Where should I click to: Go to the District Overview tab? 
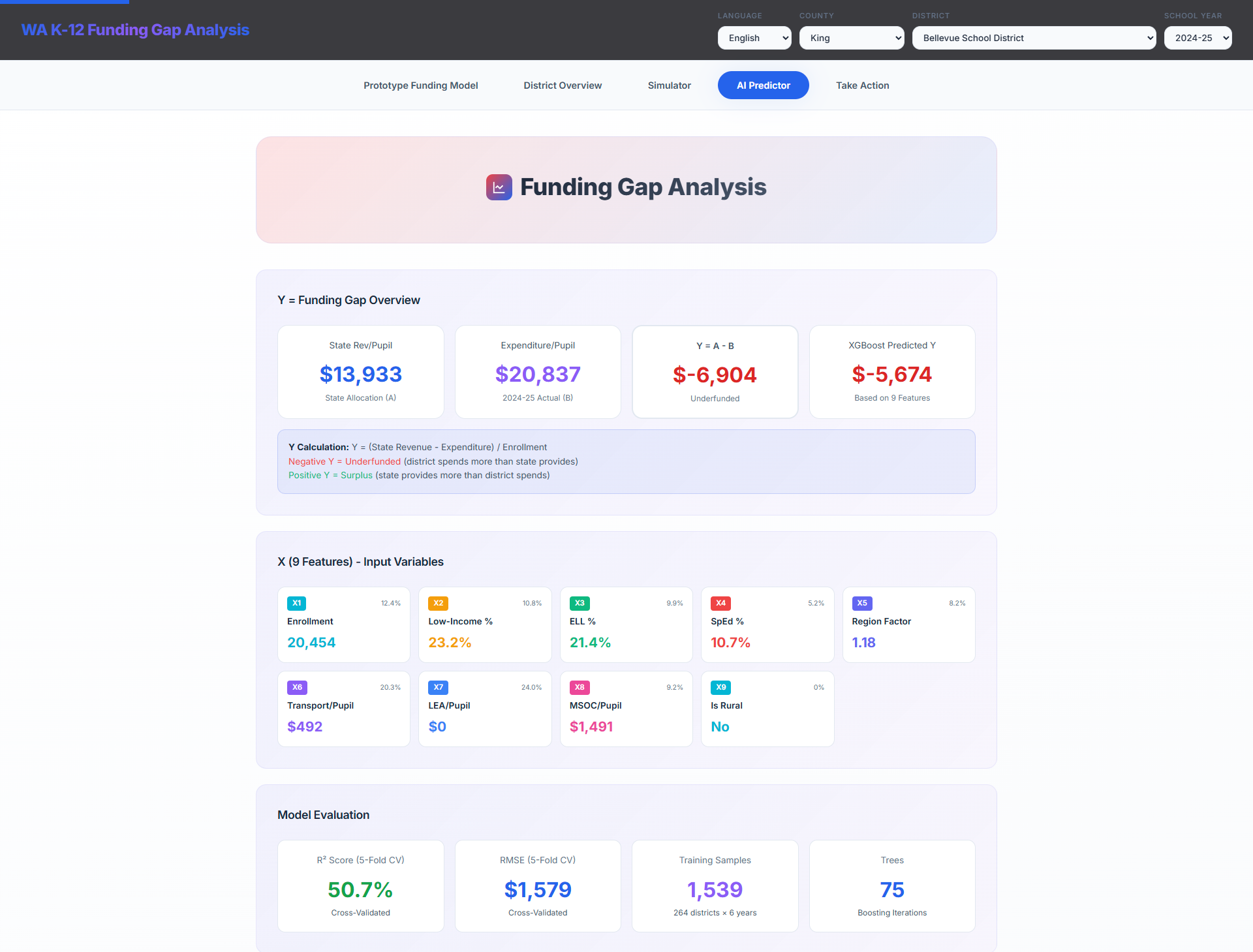coord(563,85)
